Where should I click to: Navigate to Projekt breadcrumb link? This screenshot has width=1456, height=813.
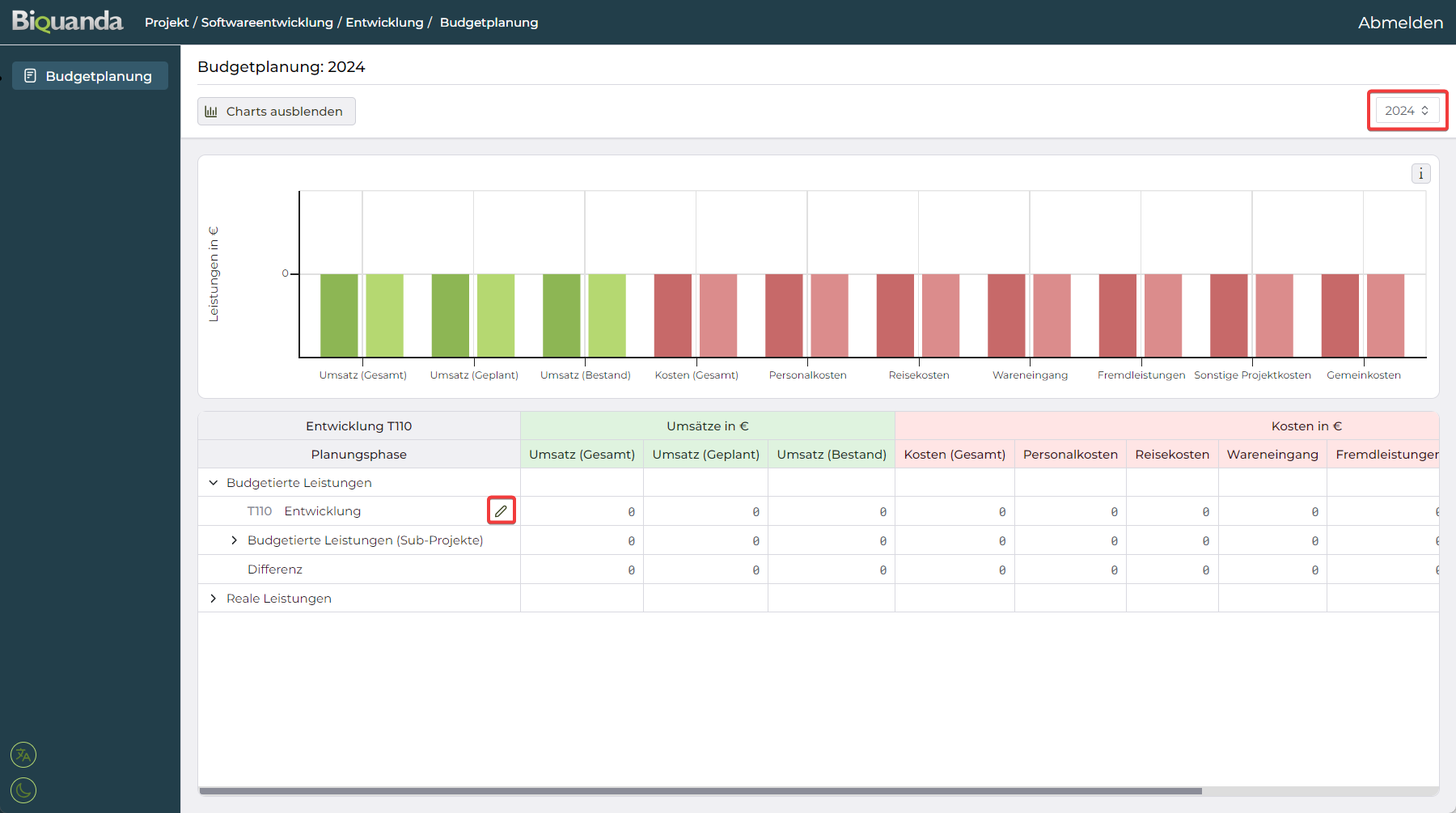pos(167,23)
